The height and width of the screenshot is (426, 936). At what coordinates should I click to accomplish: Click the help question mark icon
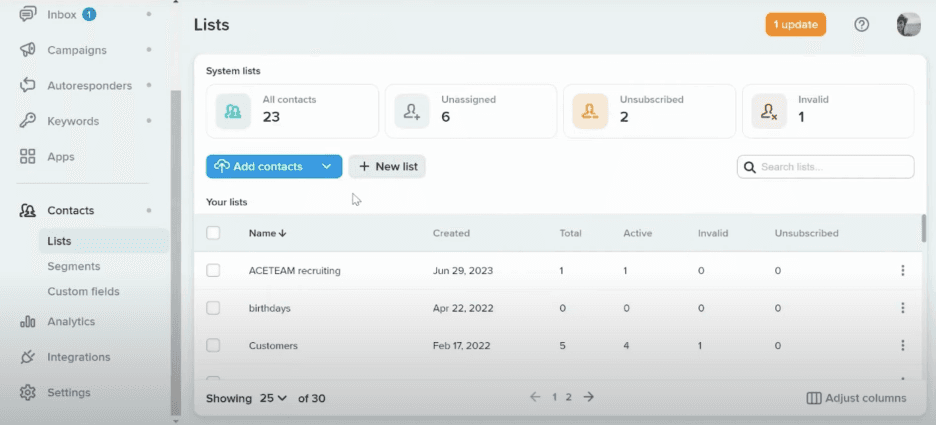click(861, 24)
